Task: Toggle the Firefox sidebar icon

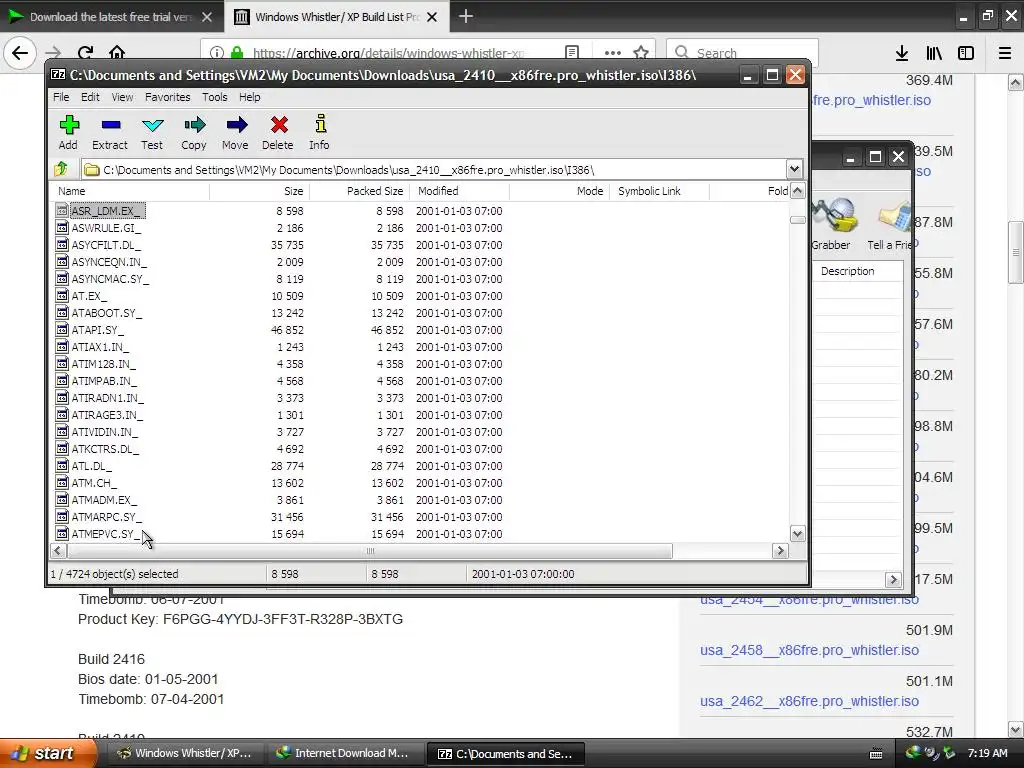Action: (966, 54)
